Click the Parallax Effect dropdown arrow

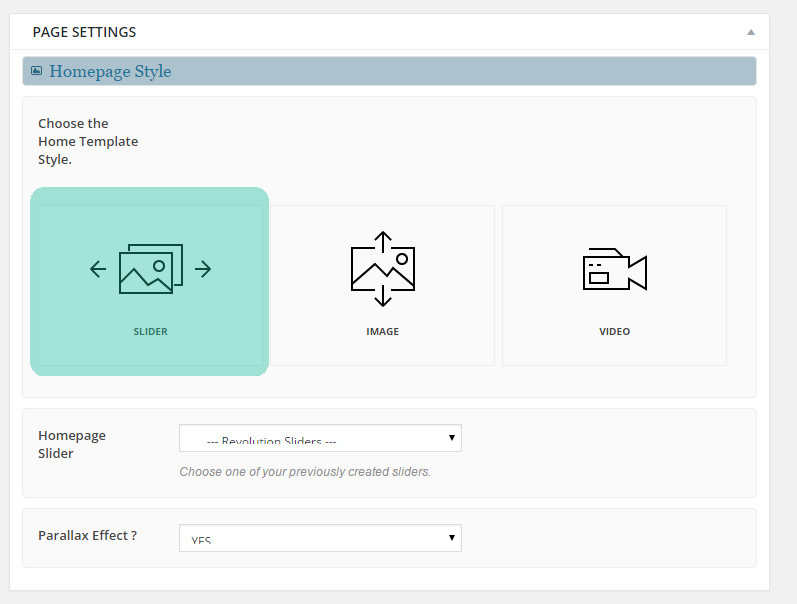click(452, 538)
